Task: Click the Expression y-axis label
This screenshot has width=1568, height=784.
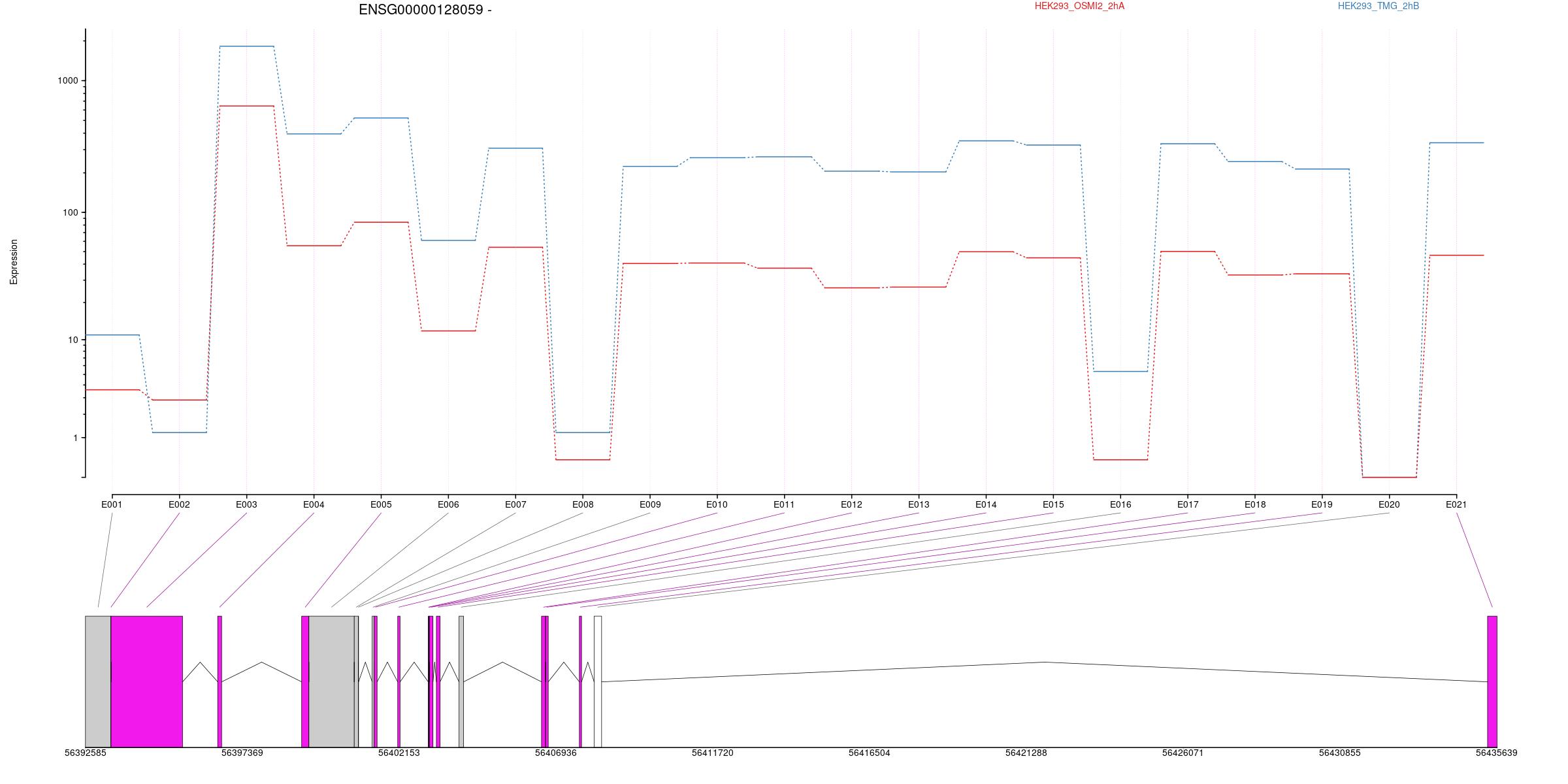Action: click(14, 261)
